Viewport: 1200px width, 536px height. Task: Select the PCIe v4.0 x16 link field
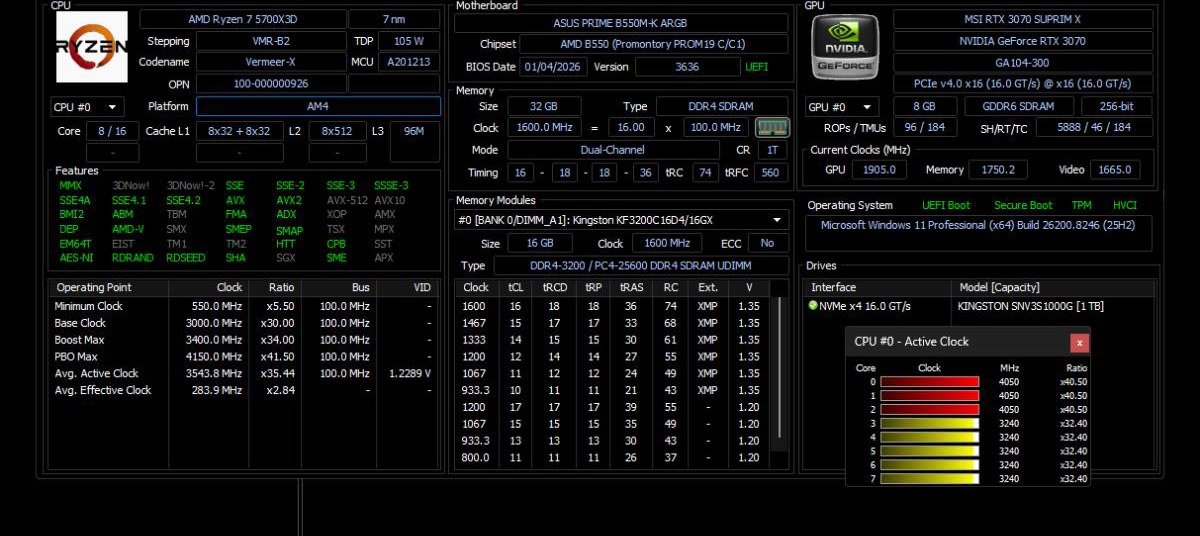tap(1022, 84)
